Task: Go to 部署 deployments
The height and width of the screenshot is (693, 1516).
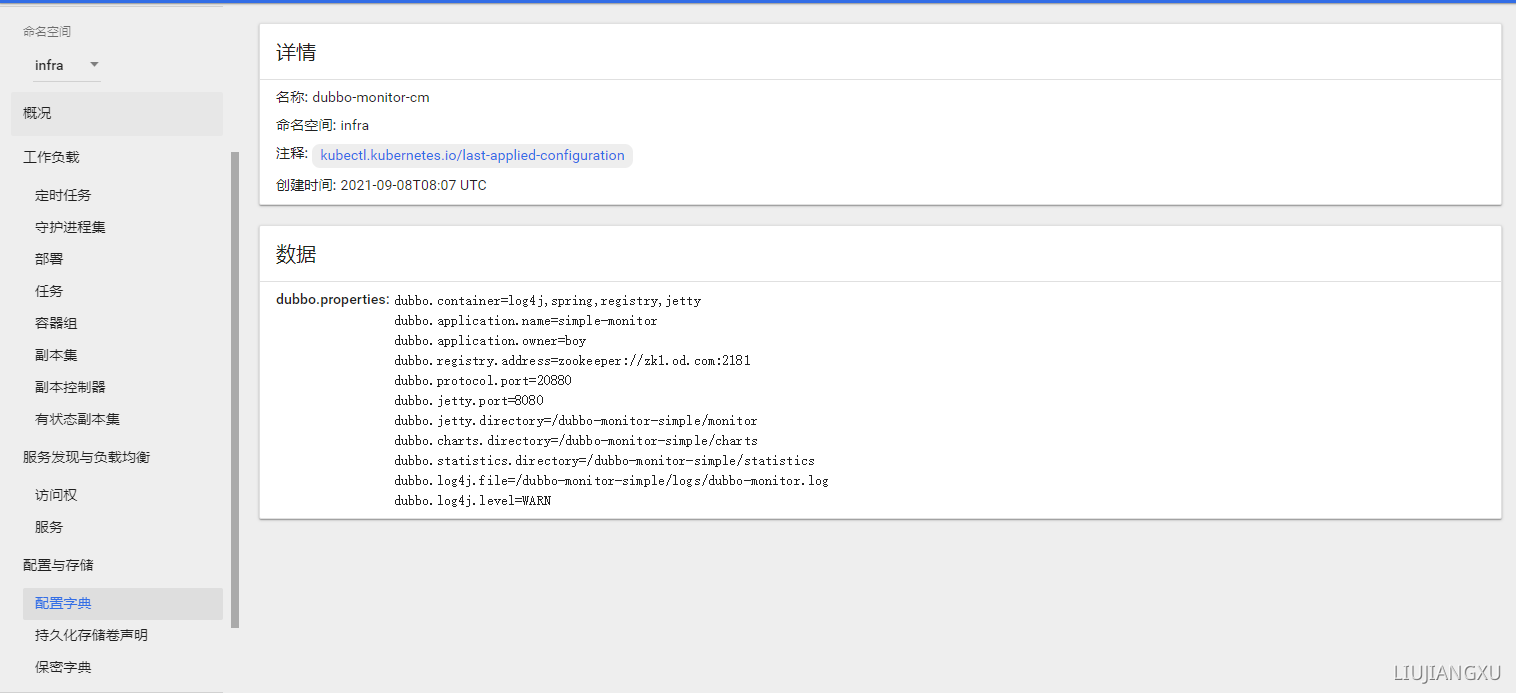Action: click(x=49, y=259)
